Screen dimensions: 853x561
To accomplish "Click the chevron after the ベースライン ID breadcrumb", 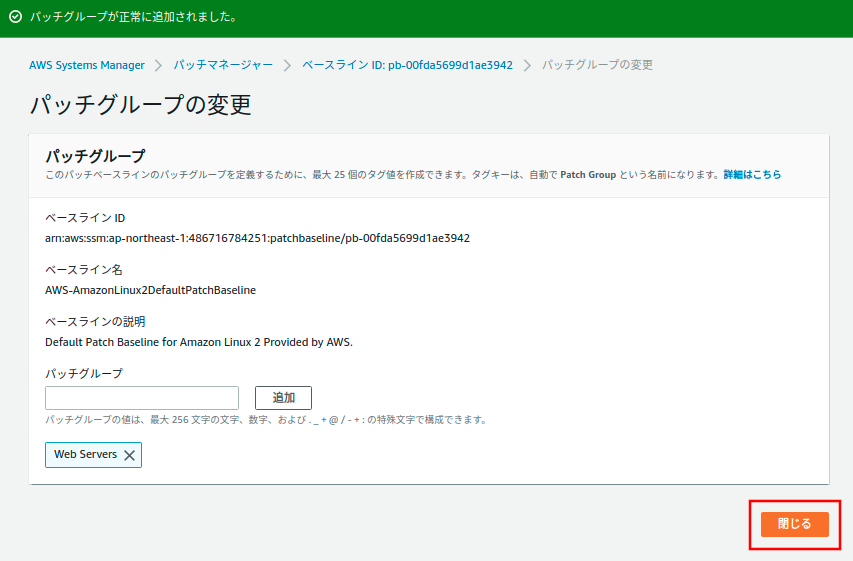I will pyautogui.click(x=527, y=65).
